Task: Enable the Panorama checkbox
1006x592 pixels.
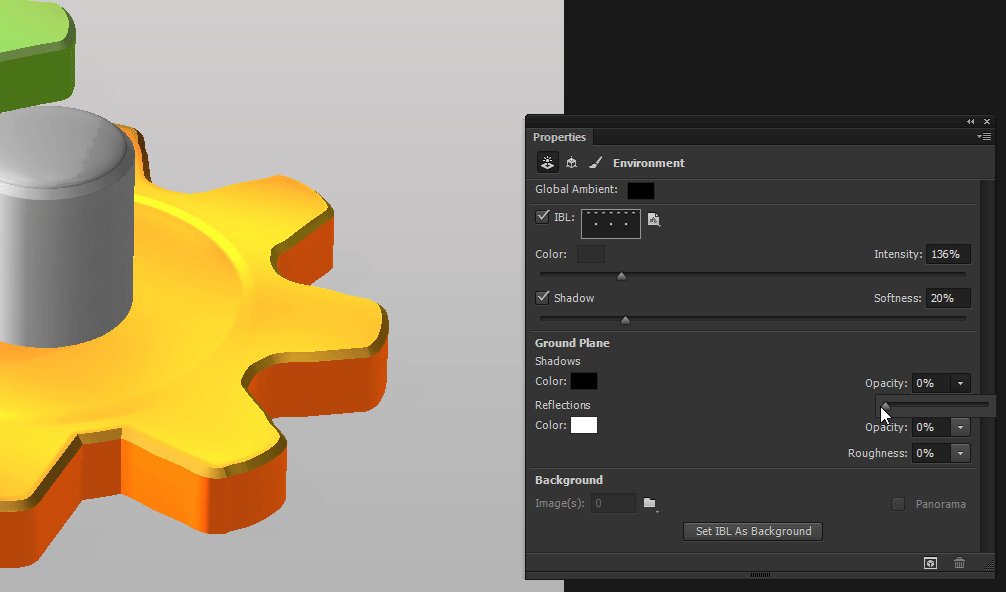Action: tap(898, 504)
